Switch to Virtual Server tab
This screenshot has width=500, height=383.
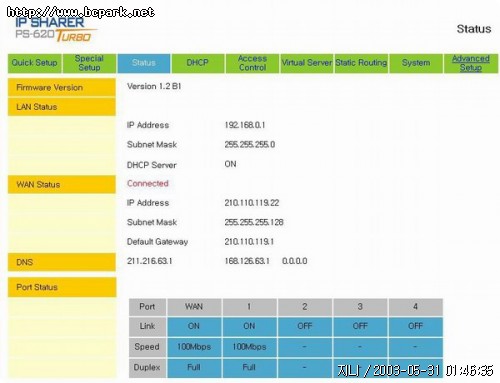click(x=307, y=63)
